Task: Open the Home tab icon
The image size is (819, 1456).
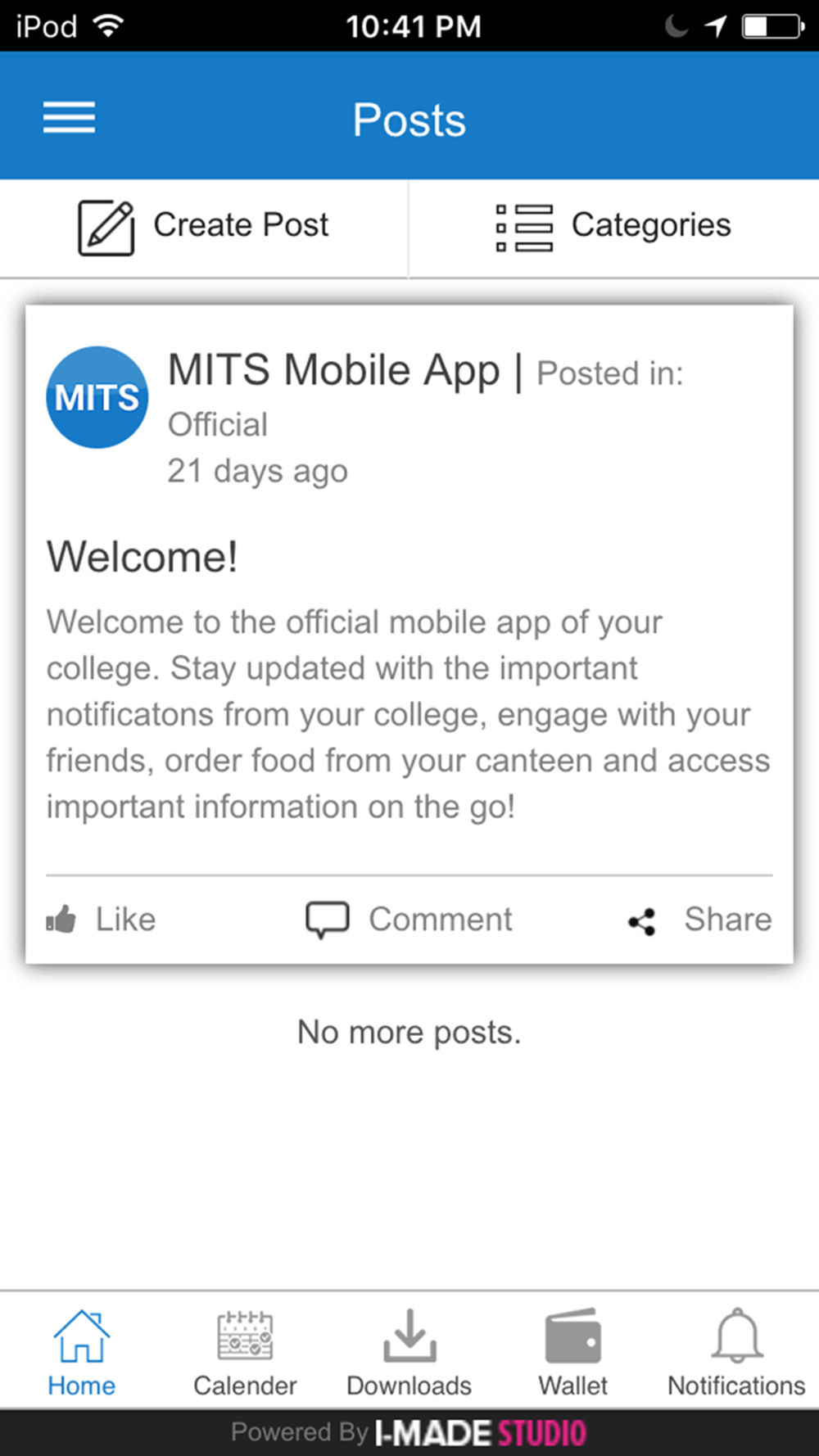Action: tap(81, 1336)
